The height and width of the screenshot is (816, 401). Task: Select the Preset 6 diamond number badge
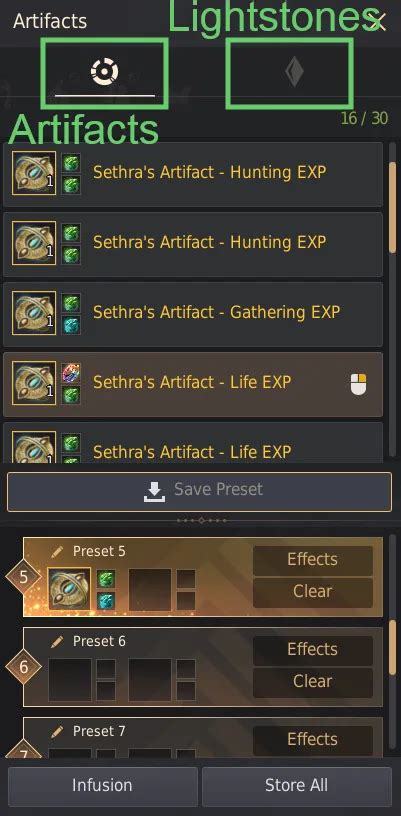[x=23, y=667]
